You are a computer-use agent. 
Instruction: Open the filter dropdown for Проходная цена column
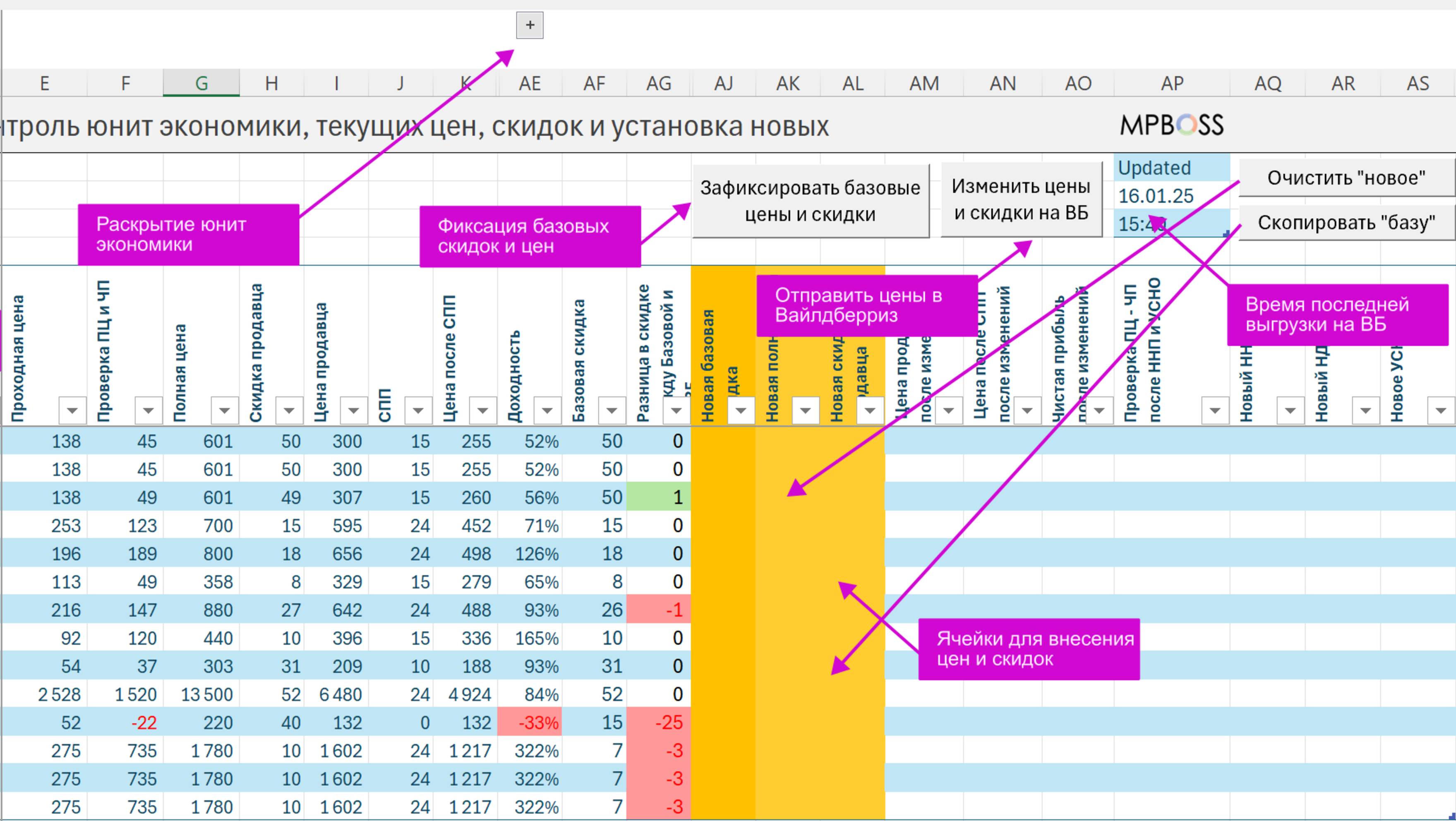(x=72, y=410)
